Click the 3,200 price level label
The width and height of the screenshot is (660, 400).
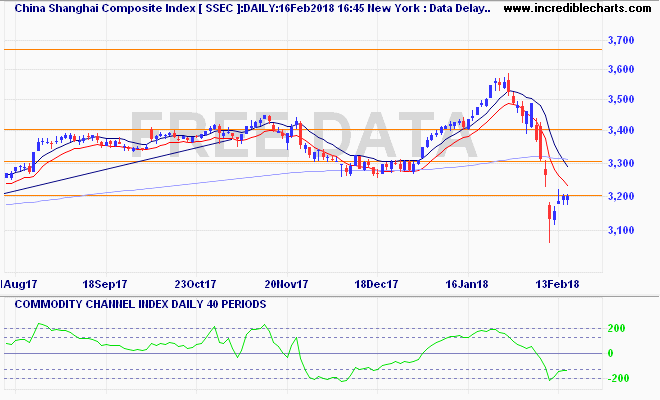pyautogui.click(x=622, y=197)
